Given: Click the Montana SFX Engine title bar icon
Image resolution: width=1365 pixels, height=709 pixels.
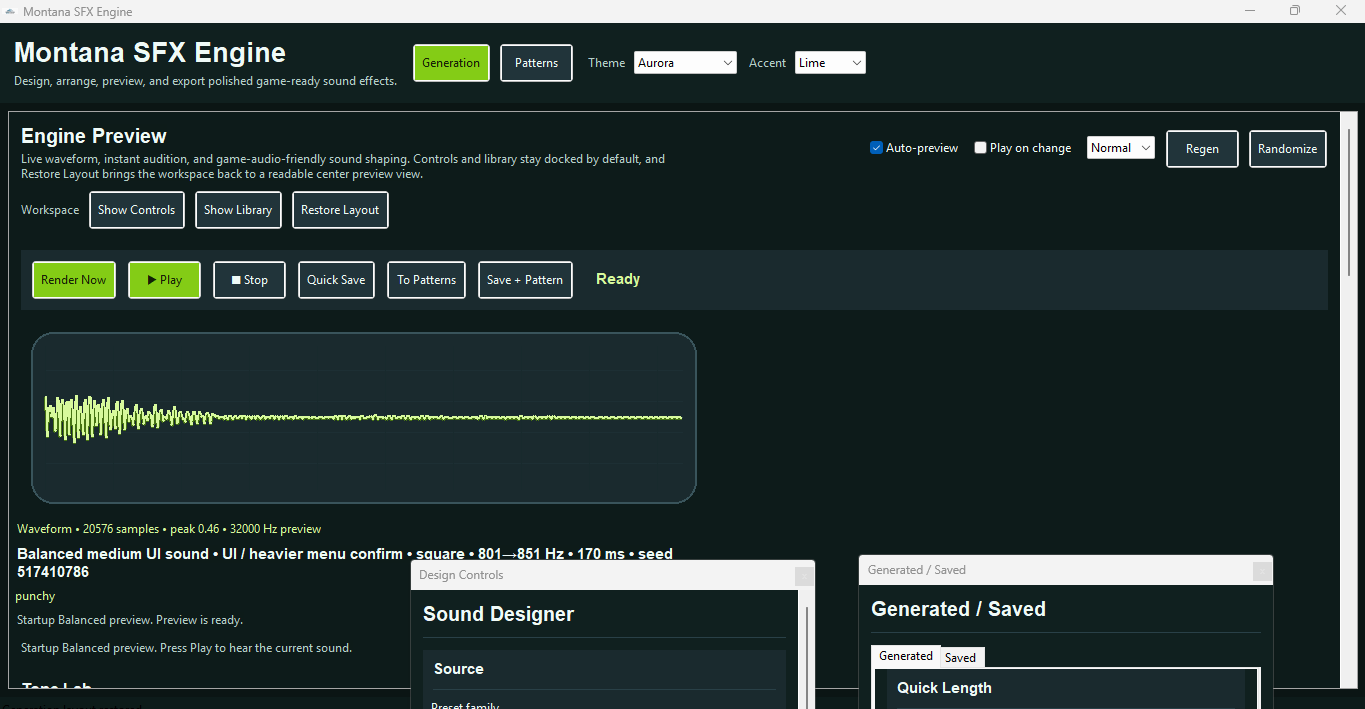Looking at the screenshot, I should [x=10, y=11].
